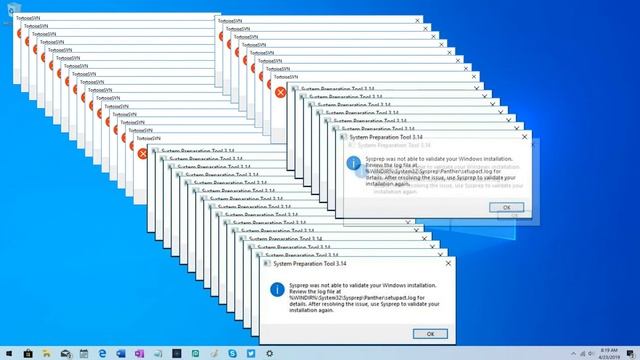640x360 pixels.
Task: Click the info icon in upper-right Sysprep dialog
Action: pyautogui.click(x=353, y=163)
